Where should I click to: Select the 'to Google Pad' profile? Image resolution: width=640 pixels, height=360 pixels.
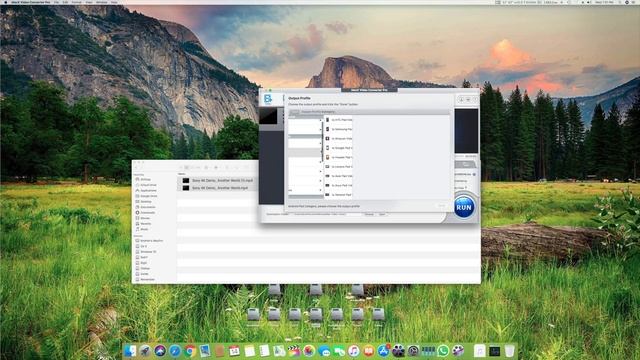(x=339, y=148)
